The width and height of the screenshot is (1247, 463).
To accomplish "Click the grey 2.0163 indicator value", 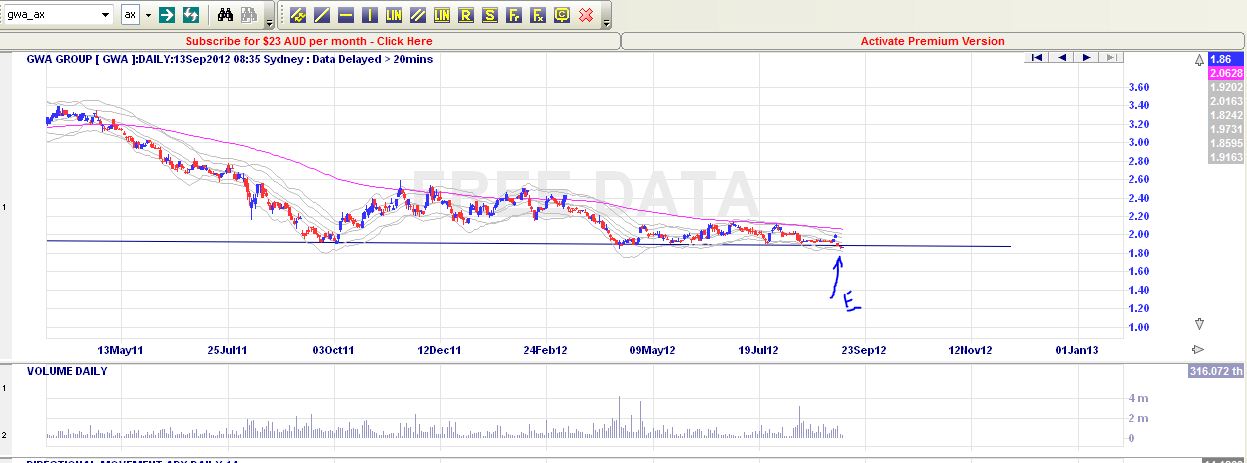I will (x=1226, y=101).
